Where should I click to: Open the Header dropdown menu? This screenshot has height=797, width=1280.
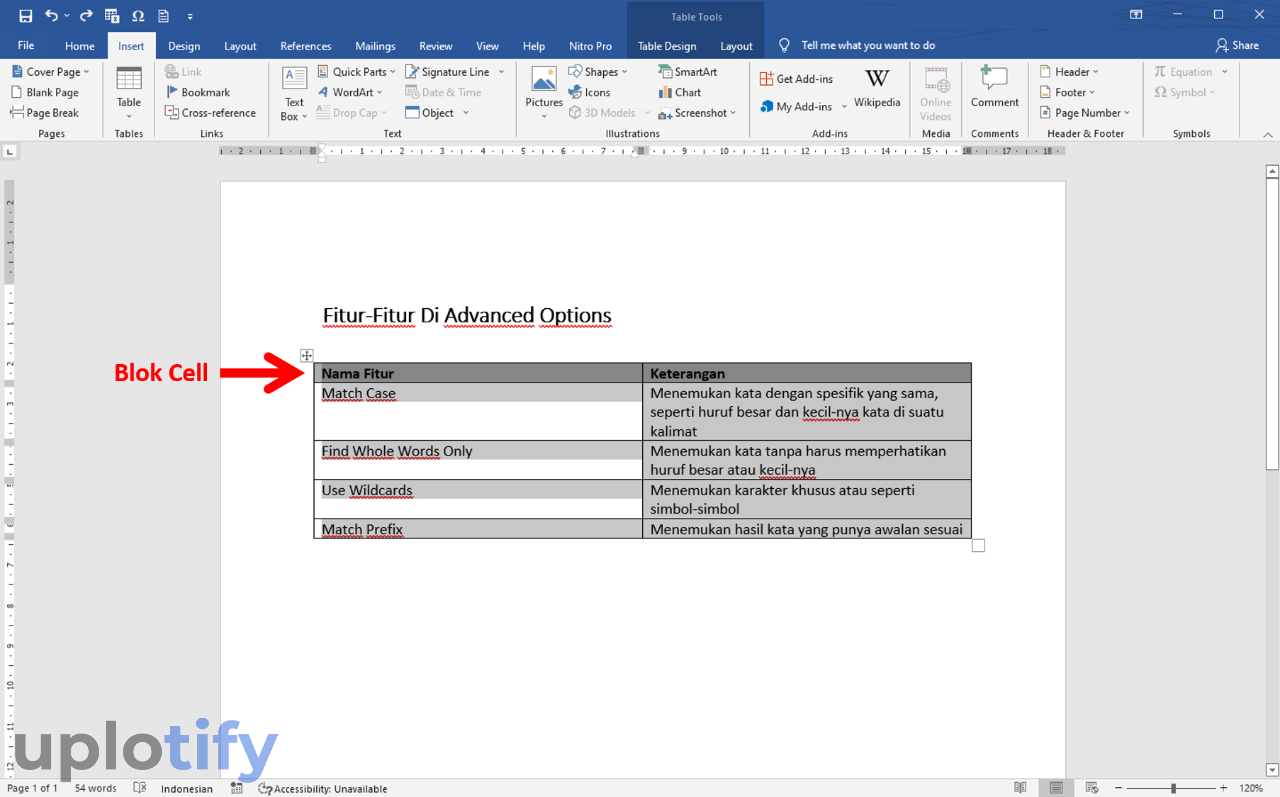[1069, 72]
